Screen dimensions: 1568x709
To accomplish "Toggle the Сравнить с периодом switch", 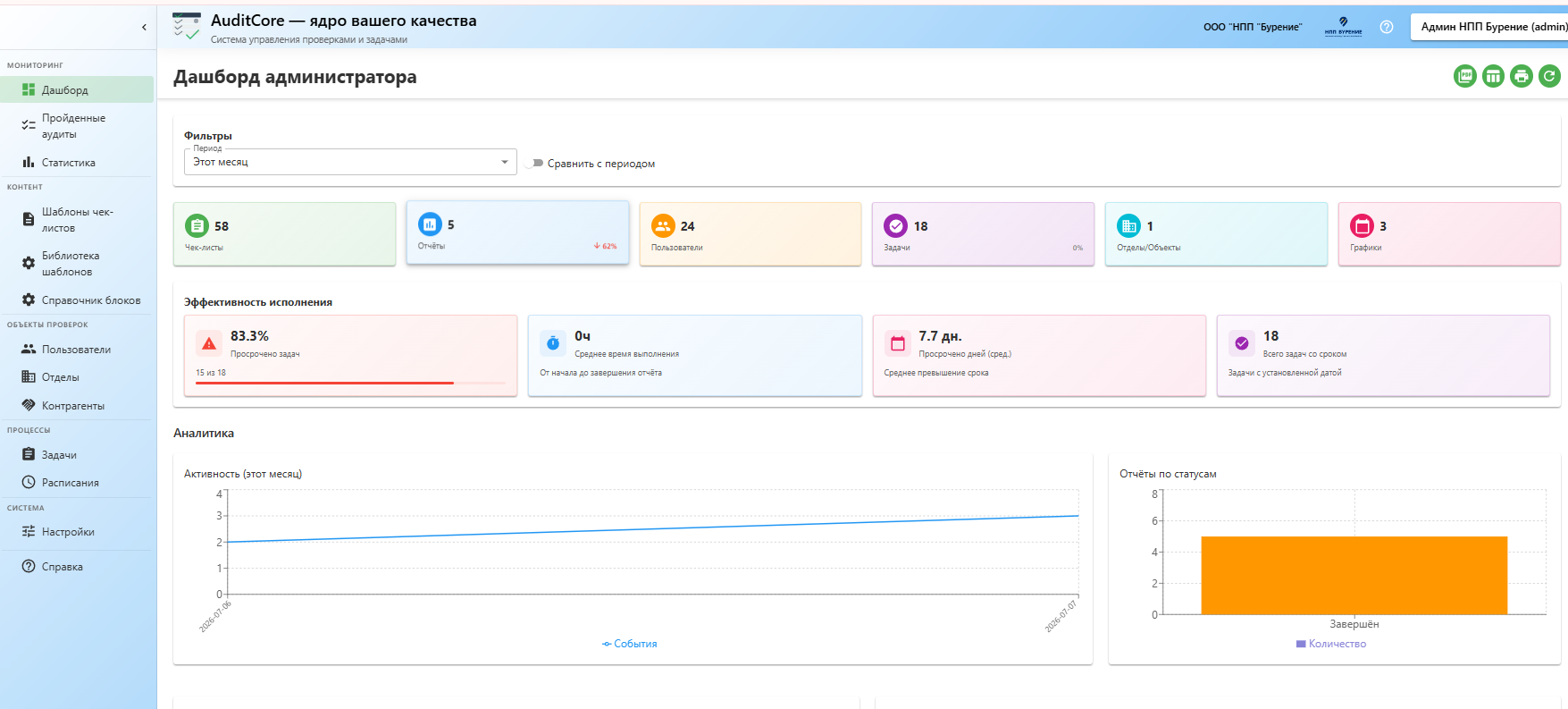I will pos(536,164).
